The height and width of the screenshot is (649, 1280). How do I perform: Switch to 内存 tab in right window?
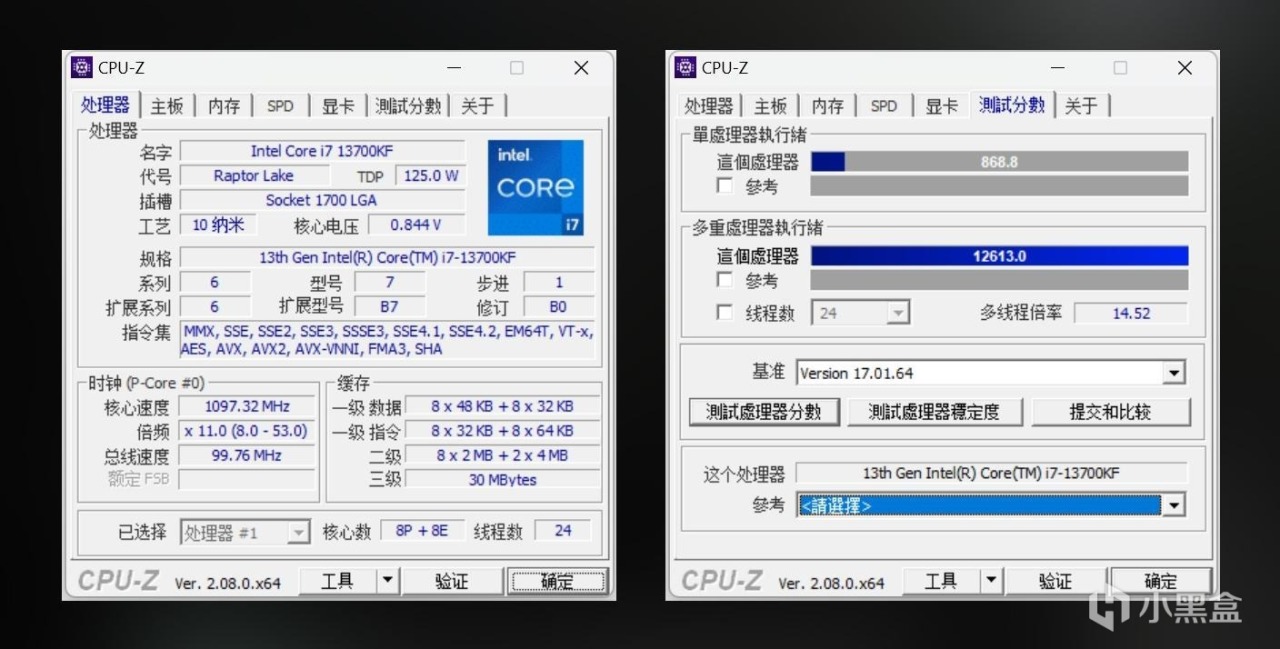coord(828,106)
